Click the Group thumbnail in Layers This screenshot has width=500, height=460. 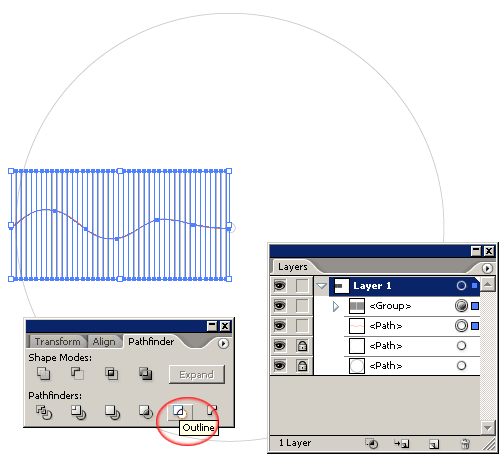coord(357,306)
